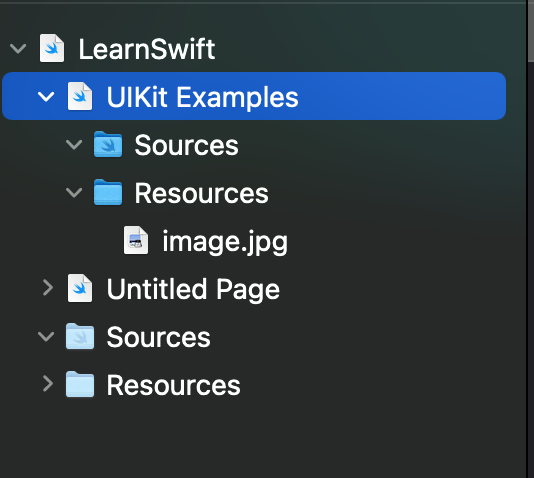The width and height of the screenshot is (534, 478).
Task: Click the Swift folder icon beside nested Sources
Action: pos(108,144)
